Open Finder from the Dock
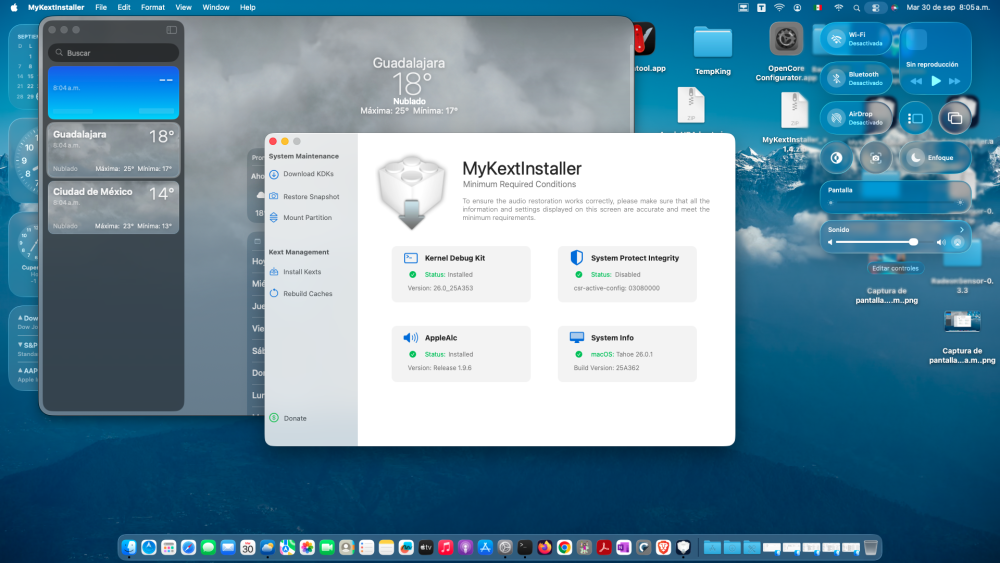Image resolution: width=1000 pixels, height=563 pixels. click(129, 547)
